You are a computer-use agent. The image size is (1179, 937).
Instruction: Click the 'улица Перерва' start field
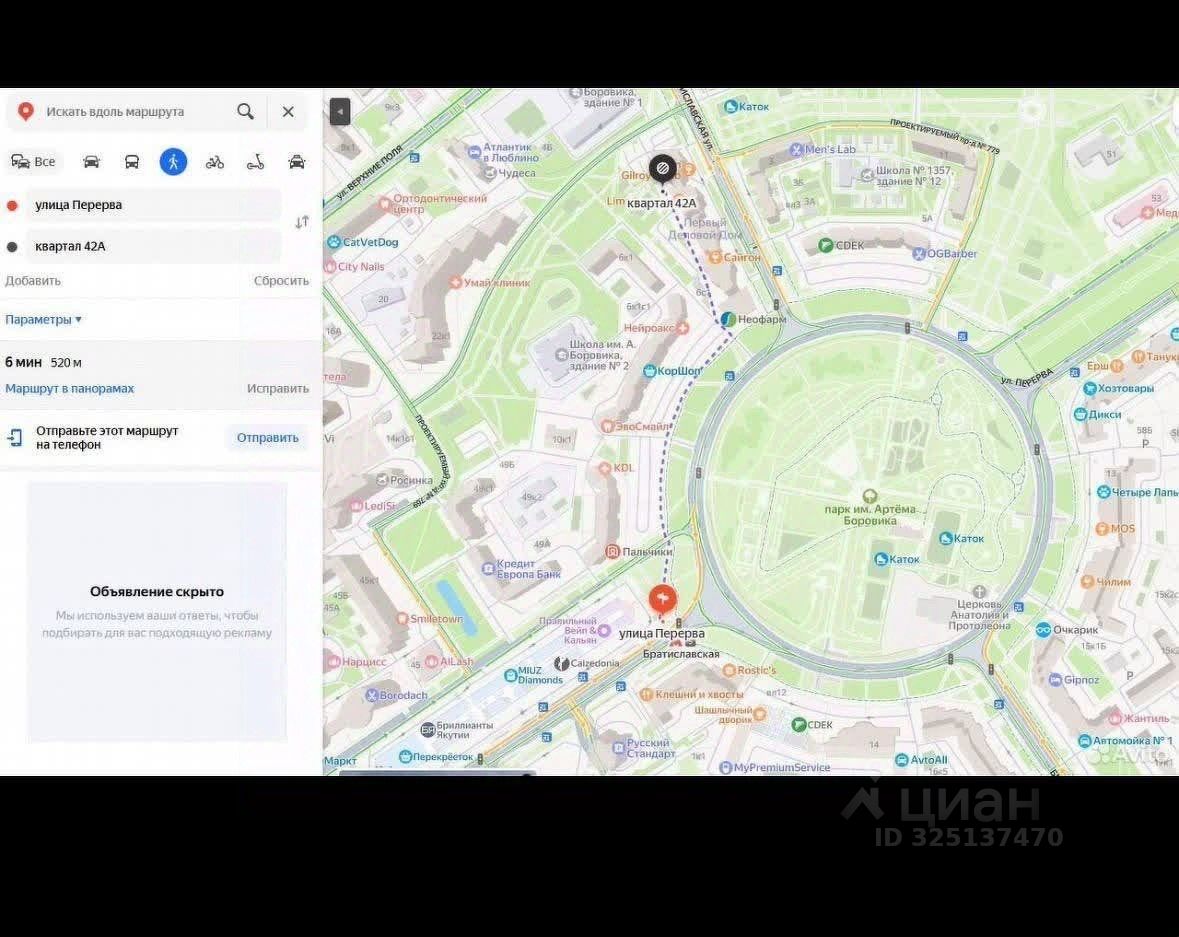pyautogui.click(x=150, y=205)
